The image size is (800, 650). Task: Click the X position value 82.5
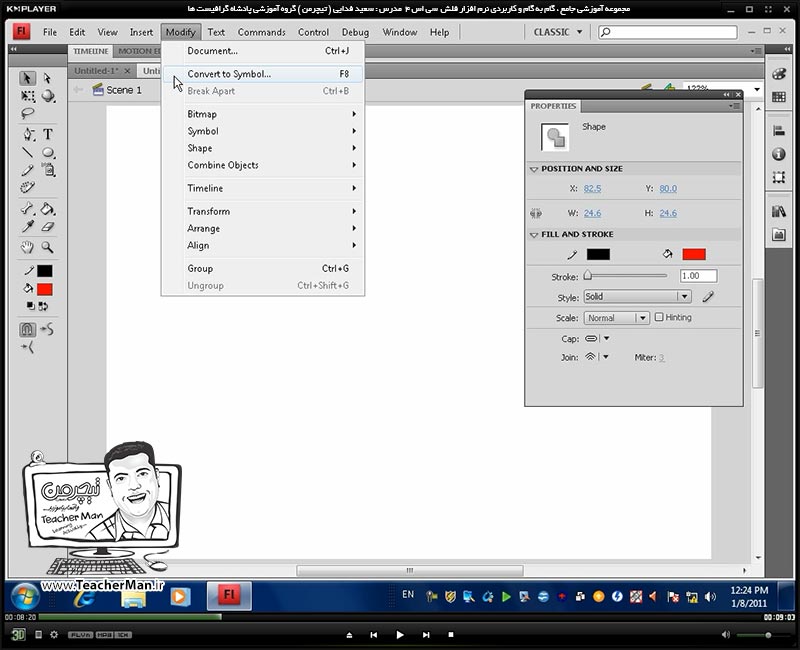coord(592,189)
